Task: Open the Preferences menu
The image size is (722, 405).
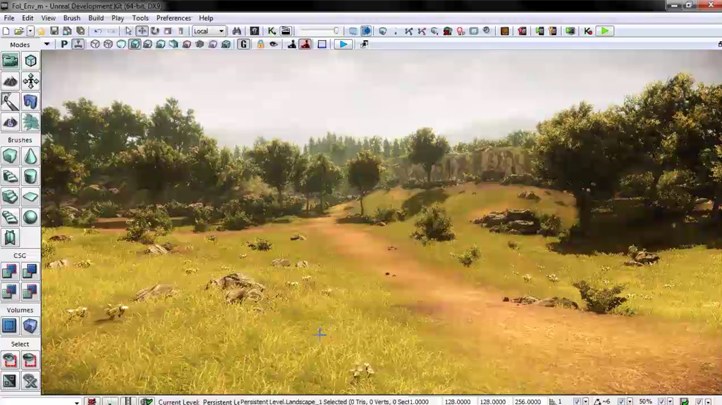Action: tap(174, 18)
